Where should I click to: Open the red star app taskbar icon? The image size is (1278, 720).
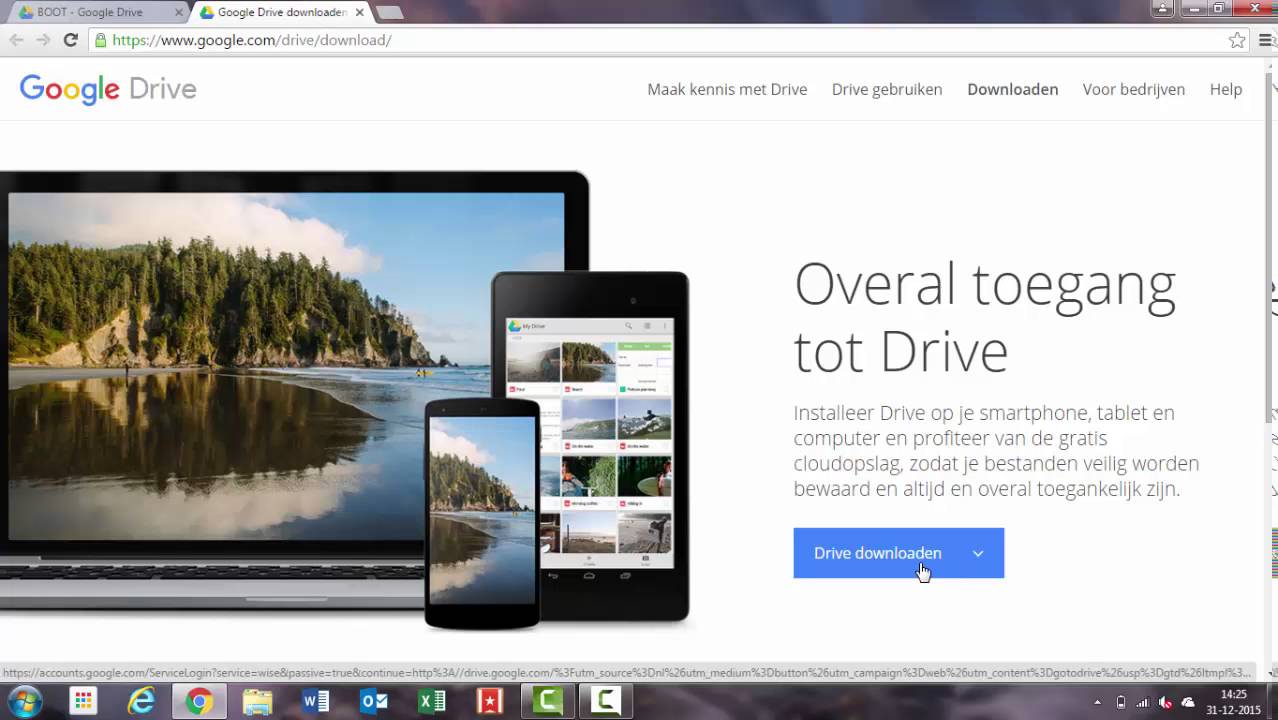(x=489, y=702)
